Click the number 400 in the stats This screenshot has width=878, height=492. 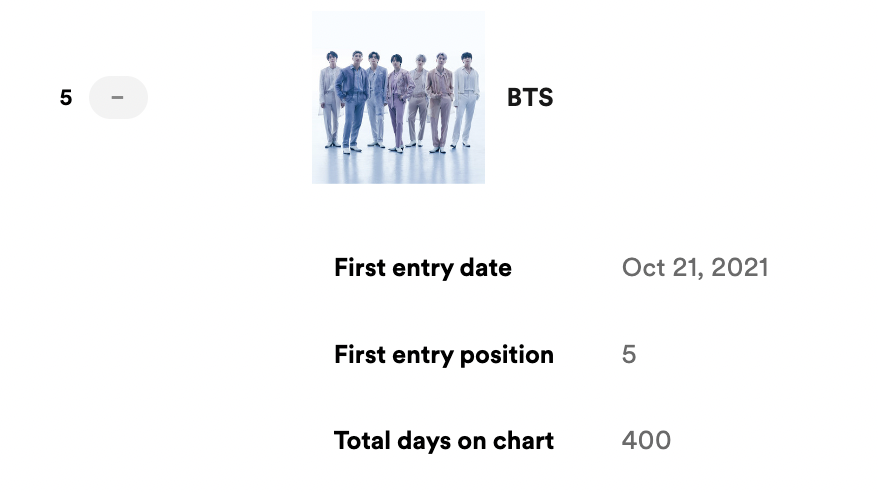(x=646, y=441)
